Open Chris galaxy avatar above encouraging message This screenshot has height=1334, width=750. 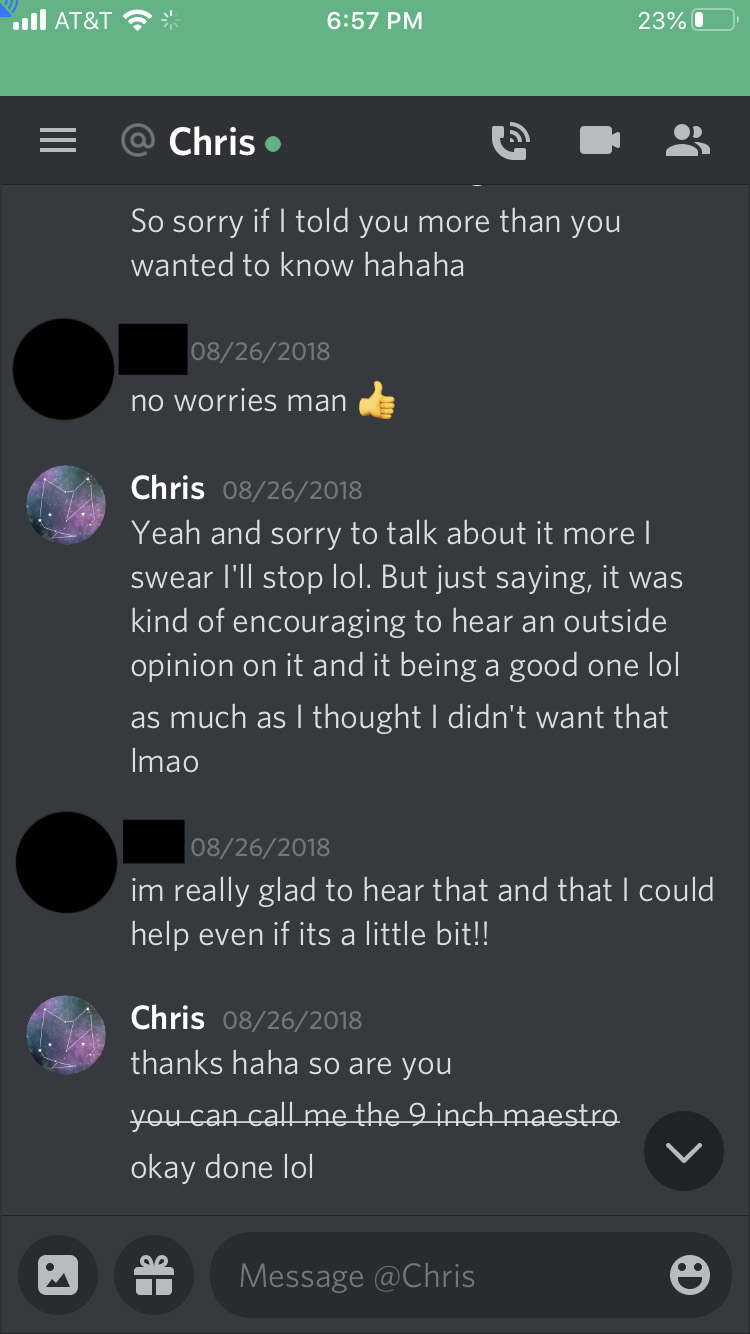pos(66,505)
